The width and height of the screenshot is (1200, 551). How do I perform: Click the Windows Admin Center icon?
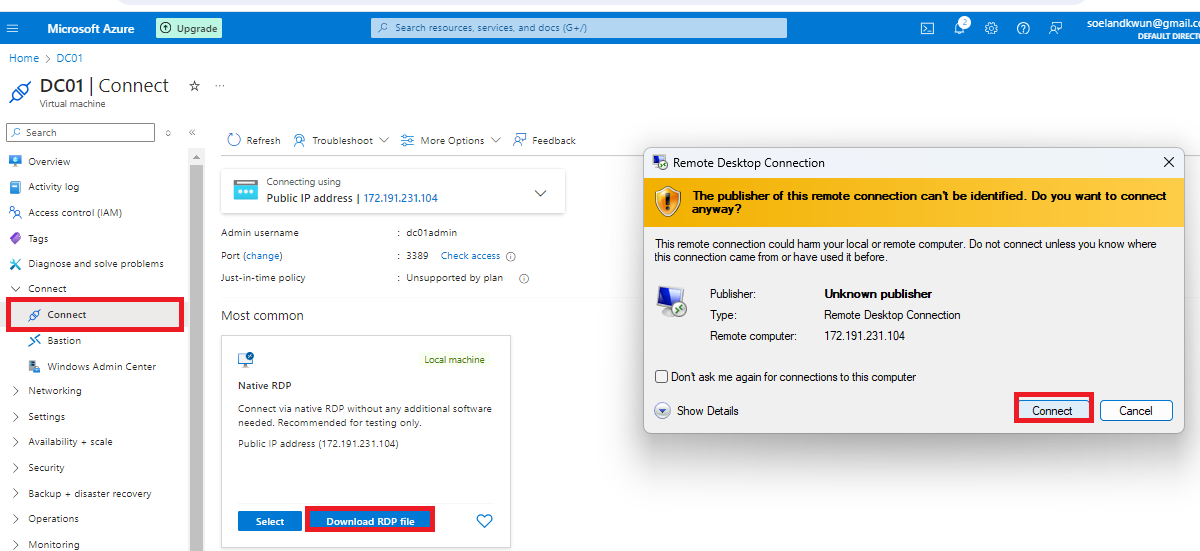click(35, 366)
